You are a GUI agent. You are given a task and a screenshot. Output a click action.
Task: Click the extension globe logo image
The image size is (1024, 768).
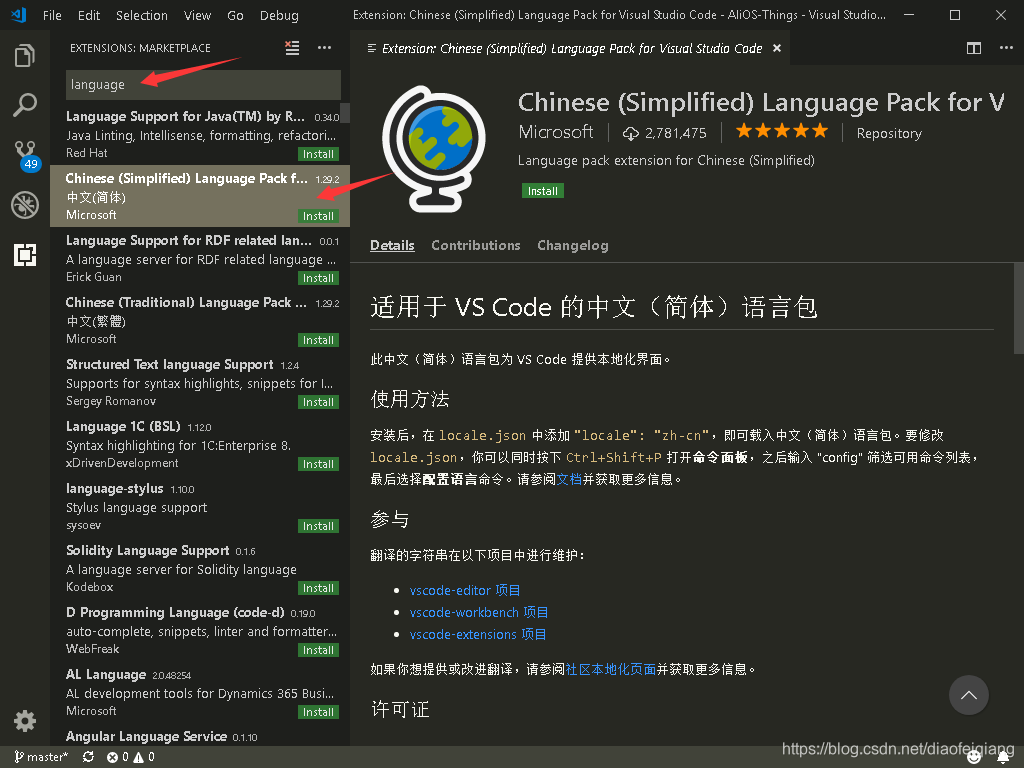[x=434, y=148]
